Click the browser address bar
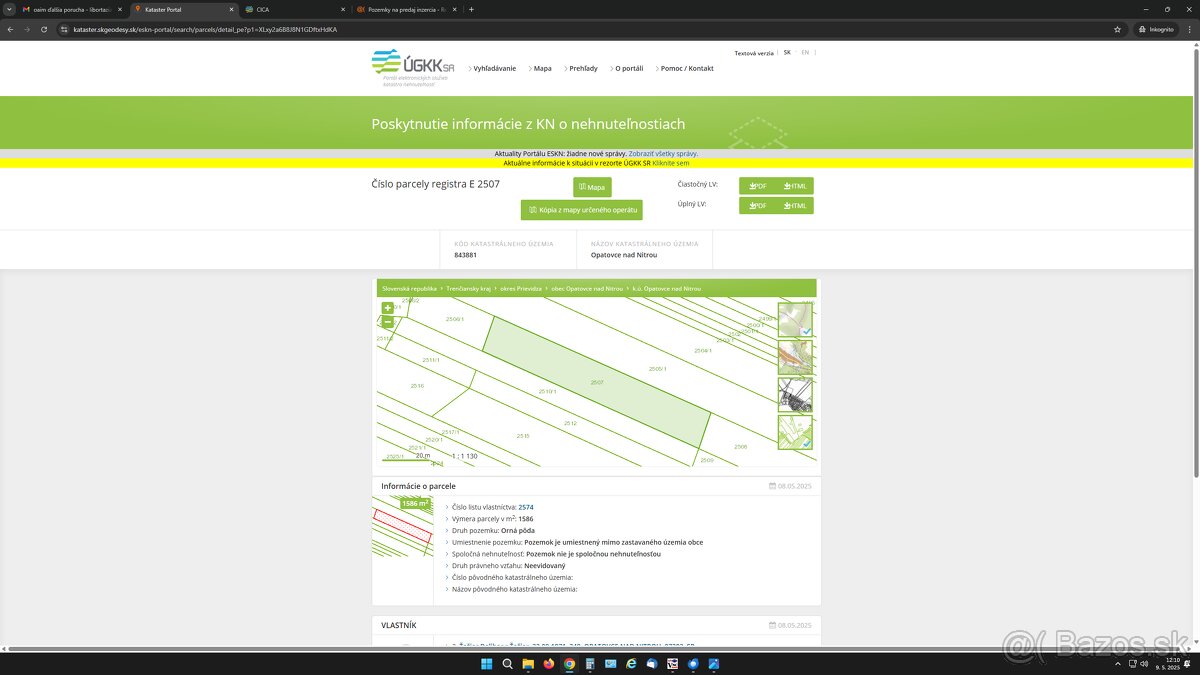The height and width of the screenshot is (675, 1200). click(x=590, y=29)
